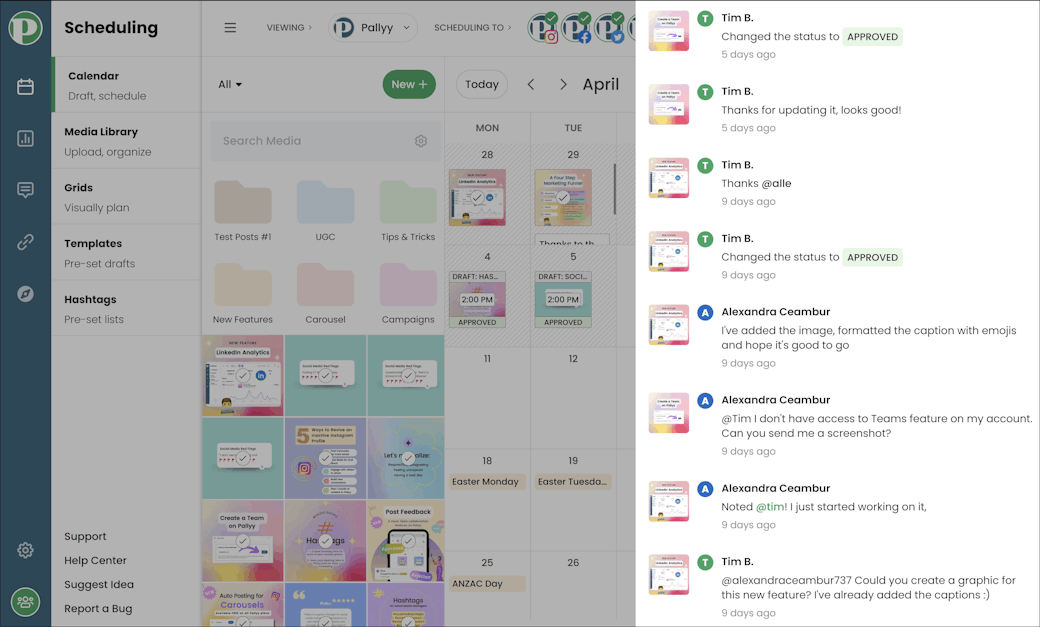Open the Explore compass icon
Screen dimensions: 1040x627
(25, 294)
